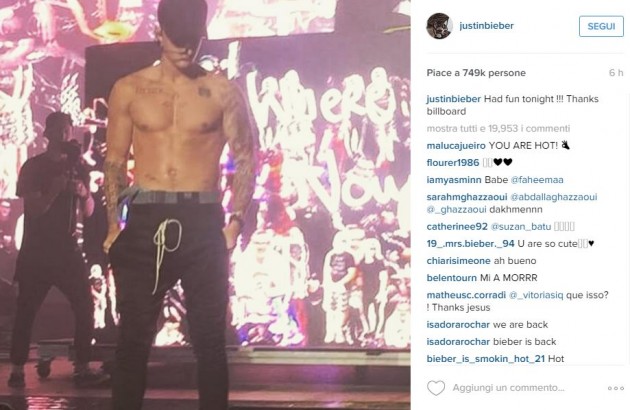
Task: Click justinbieber profile avatar picture
Action: 440,26
